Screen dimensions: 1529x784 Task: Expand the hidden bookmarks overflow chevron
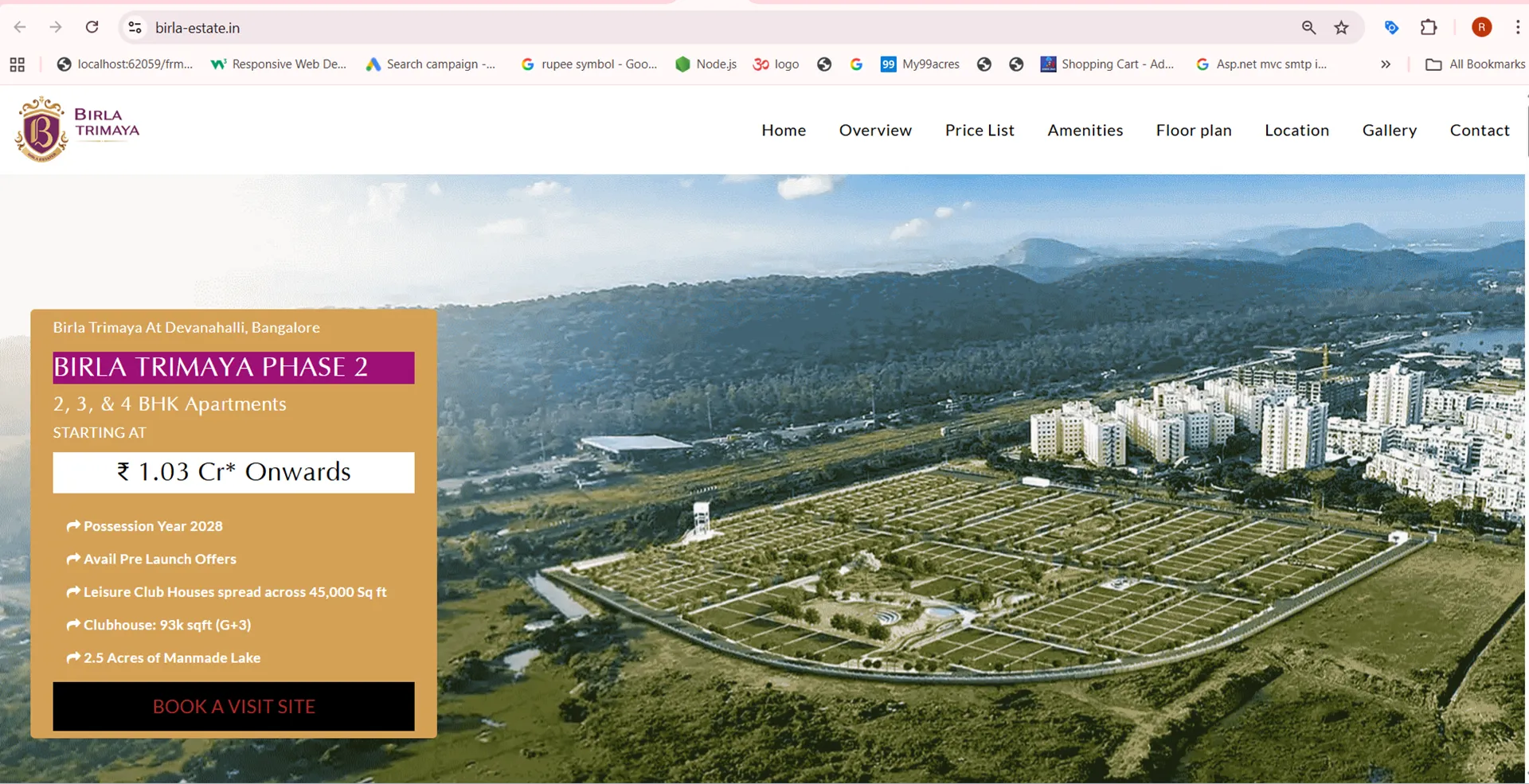click(x=1386, y=64)
